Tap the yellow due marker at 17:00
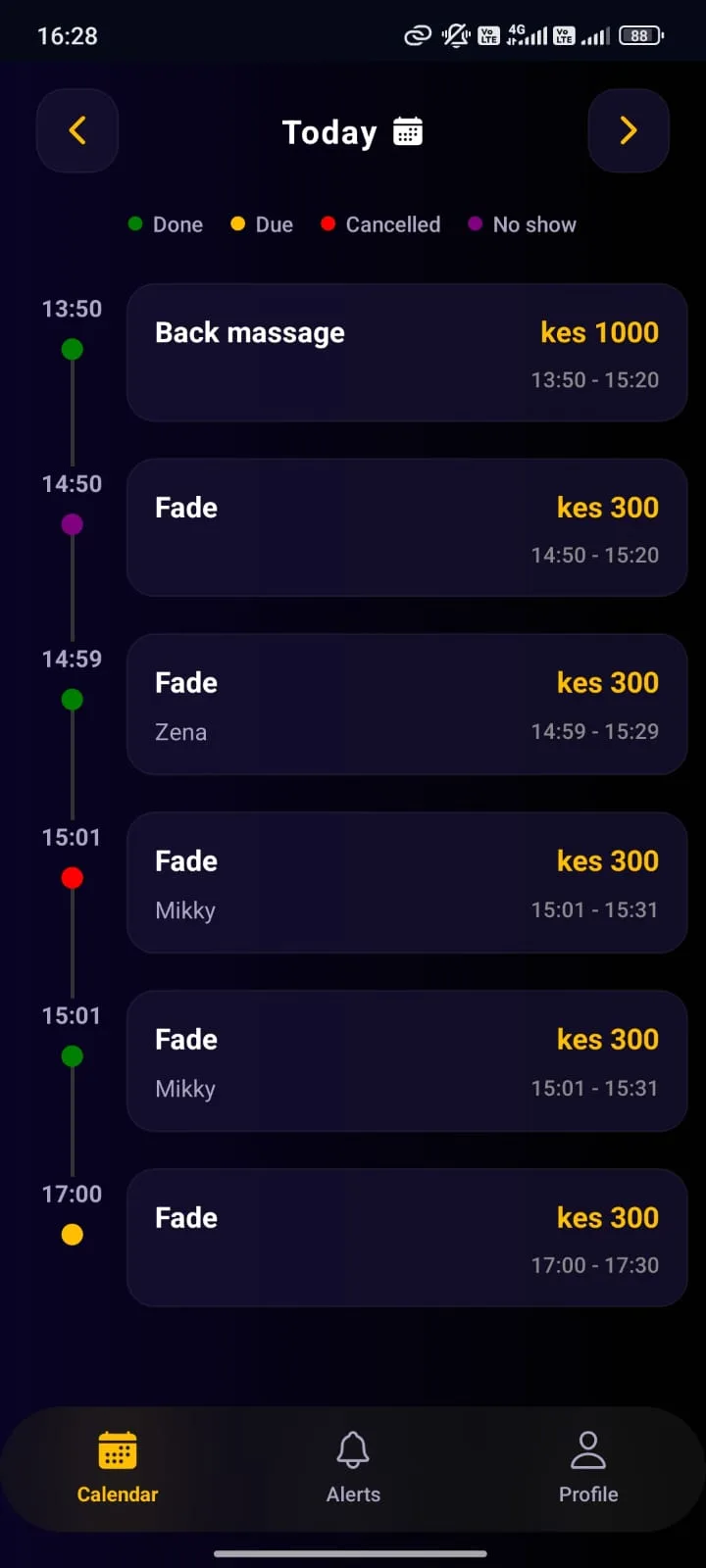 72,1235
